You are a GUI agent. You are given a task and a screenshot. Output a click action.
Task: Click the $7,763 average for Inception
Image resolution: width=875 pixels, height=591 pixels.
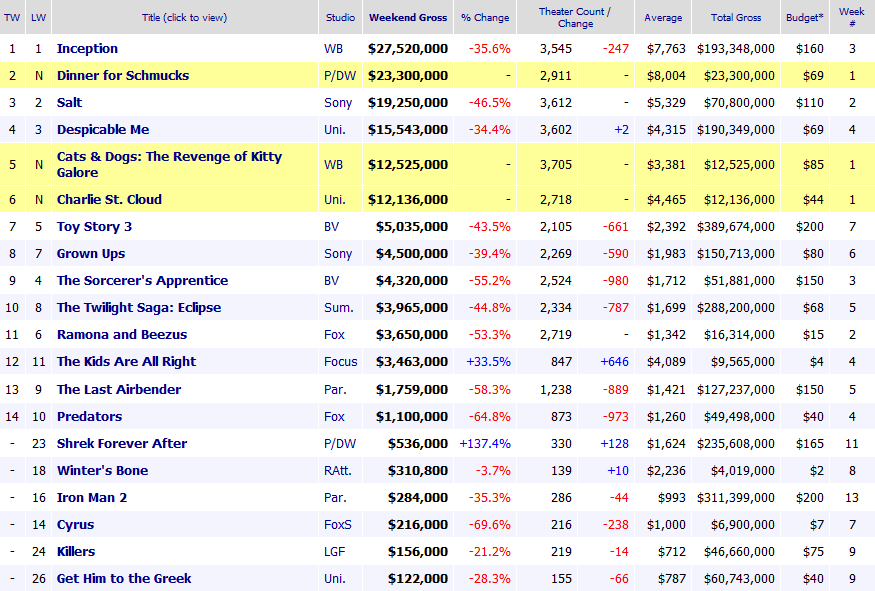[666, 49]
